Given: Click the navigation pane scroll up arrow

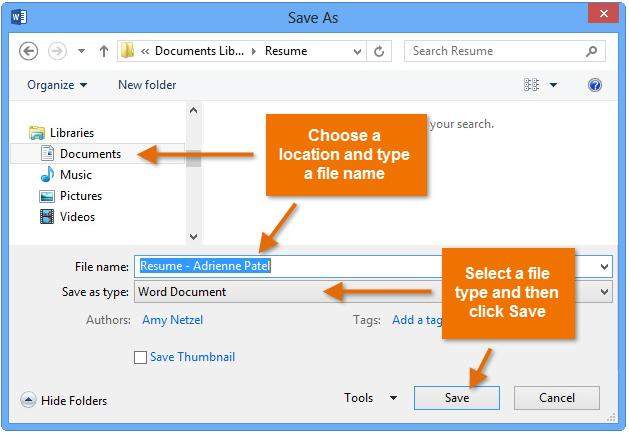Looking at the screenshot, I should coord(193,110).
